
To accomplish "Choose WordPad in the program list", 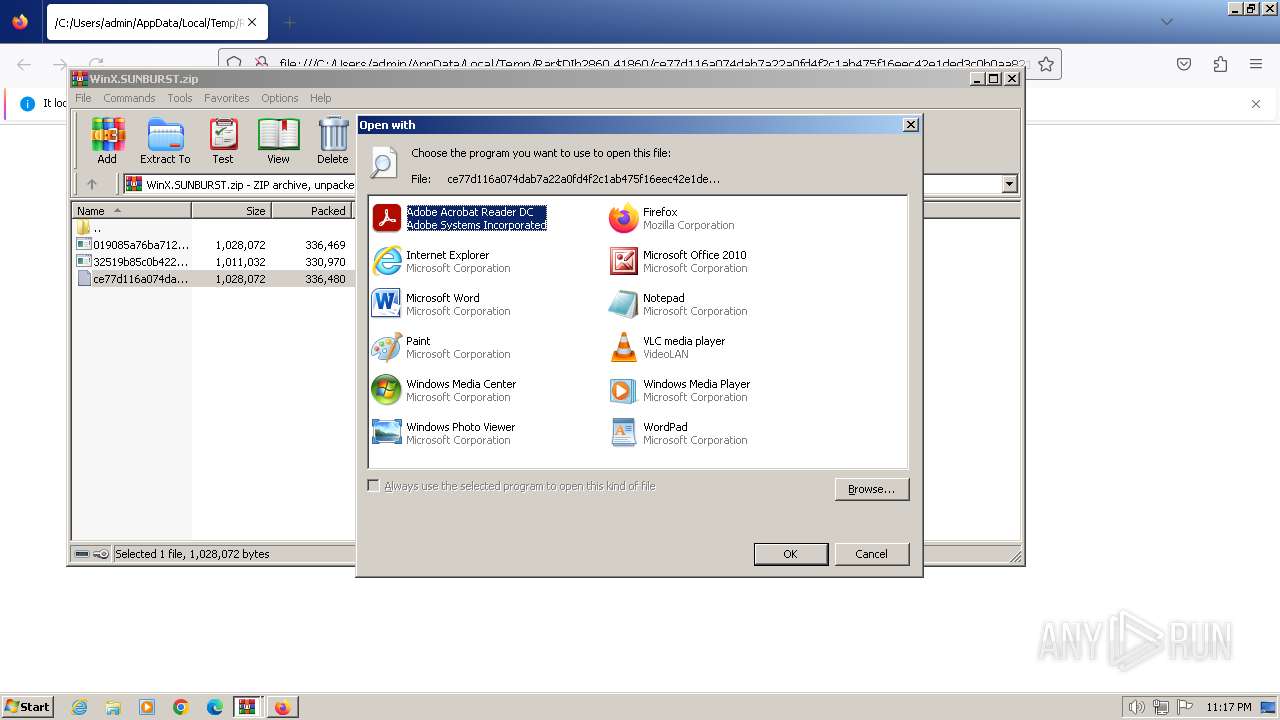I will pyautogui.click(x=678, y=433).
